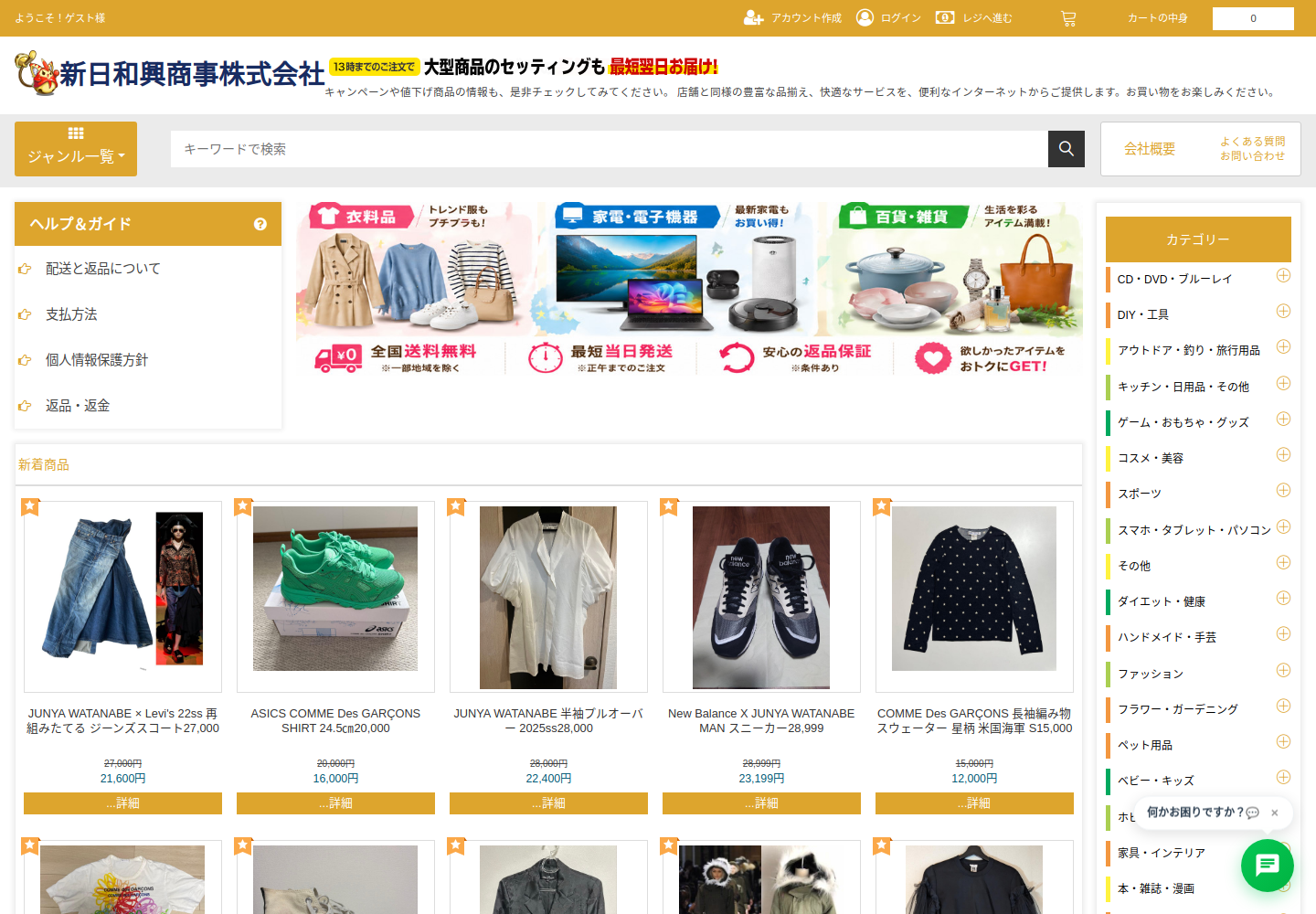This screenshot has height=914, width=1316.
Task: Open the ジャンル一覧 dropdown
Action: (x=76, y=149)
